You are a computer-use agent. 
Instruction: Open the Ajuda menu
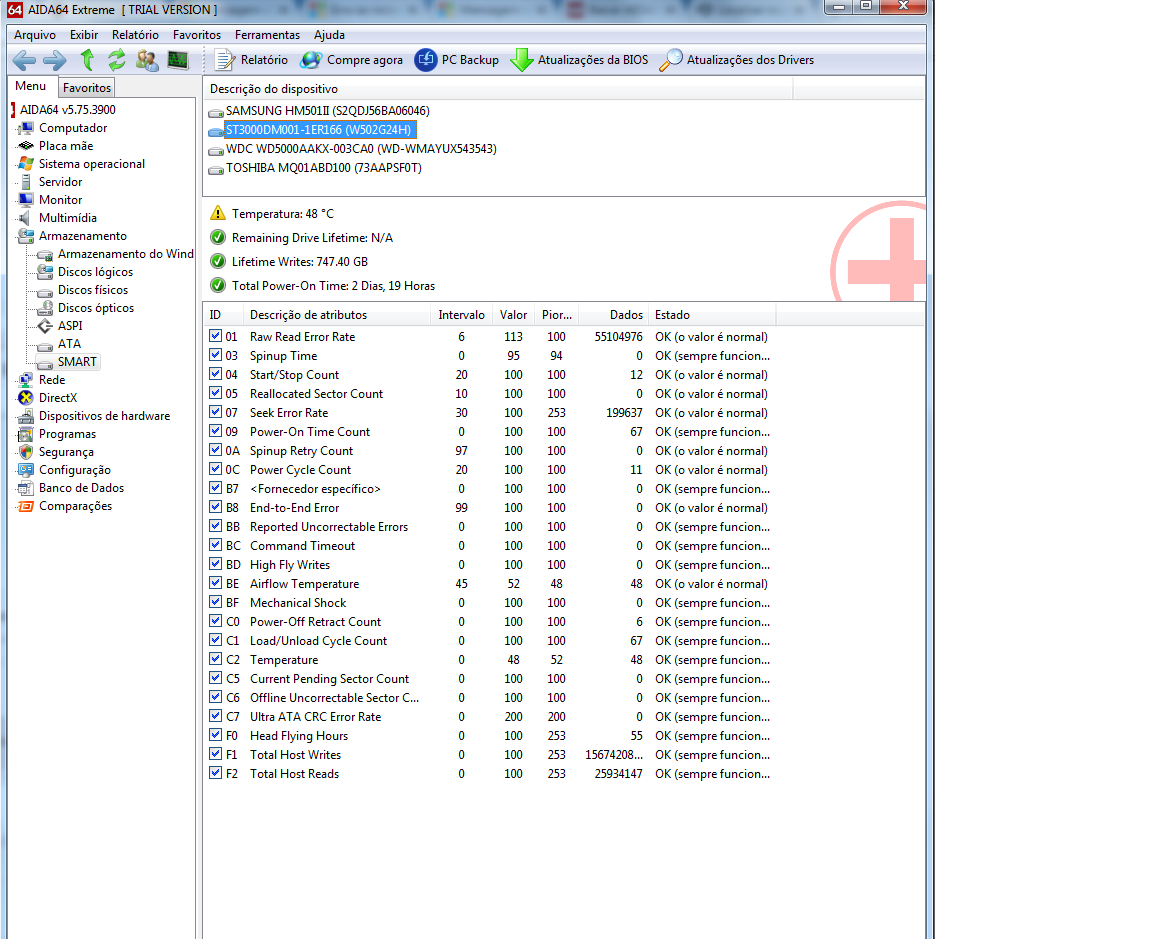[x=329, y=35]
